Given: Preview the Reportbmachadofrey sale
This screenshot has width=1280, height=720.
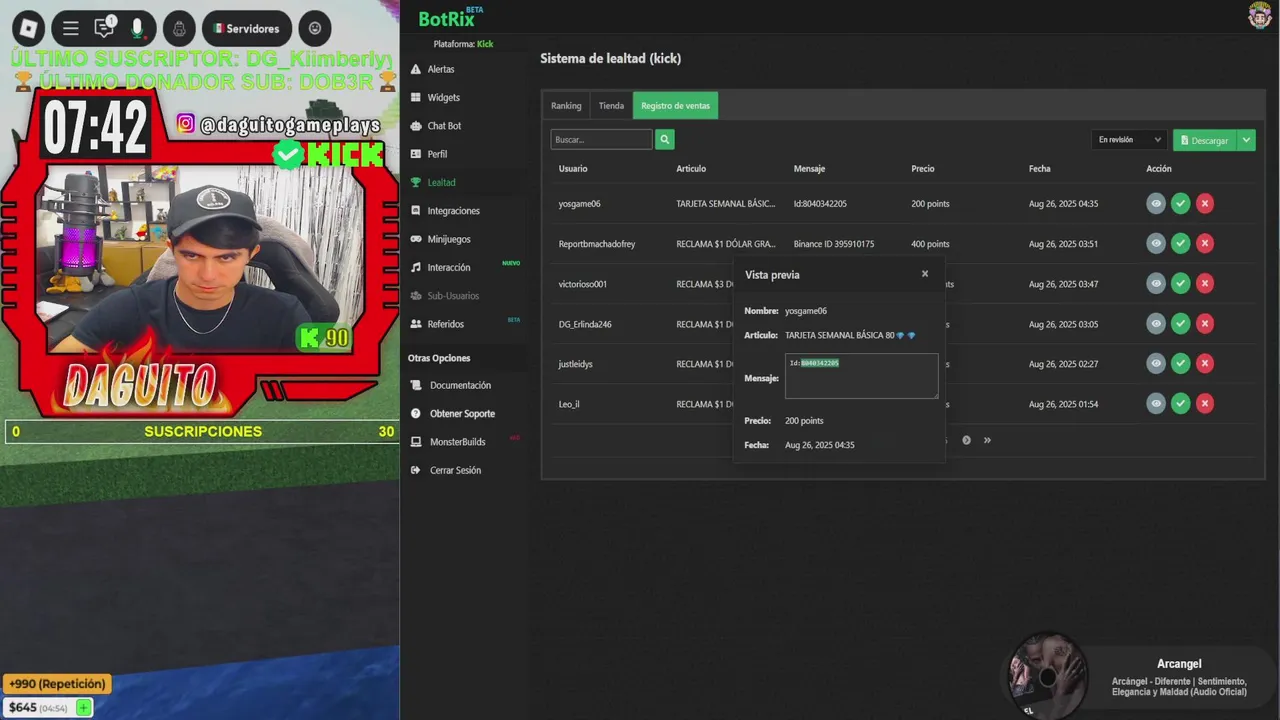Looking at the screenshot, I should [x=1156, y=243].
